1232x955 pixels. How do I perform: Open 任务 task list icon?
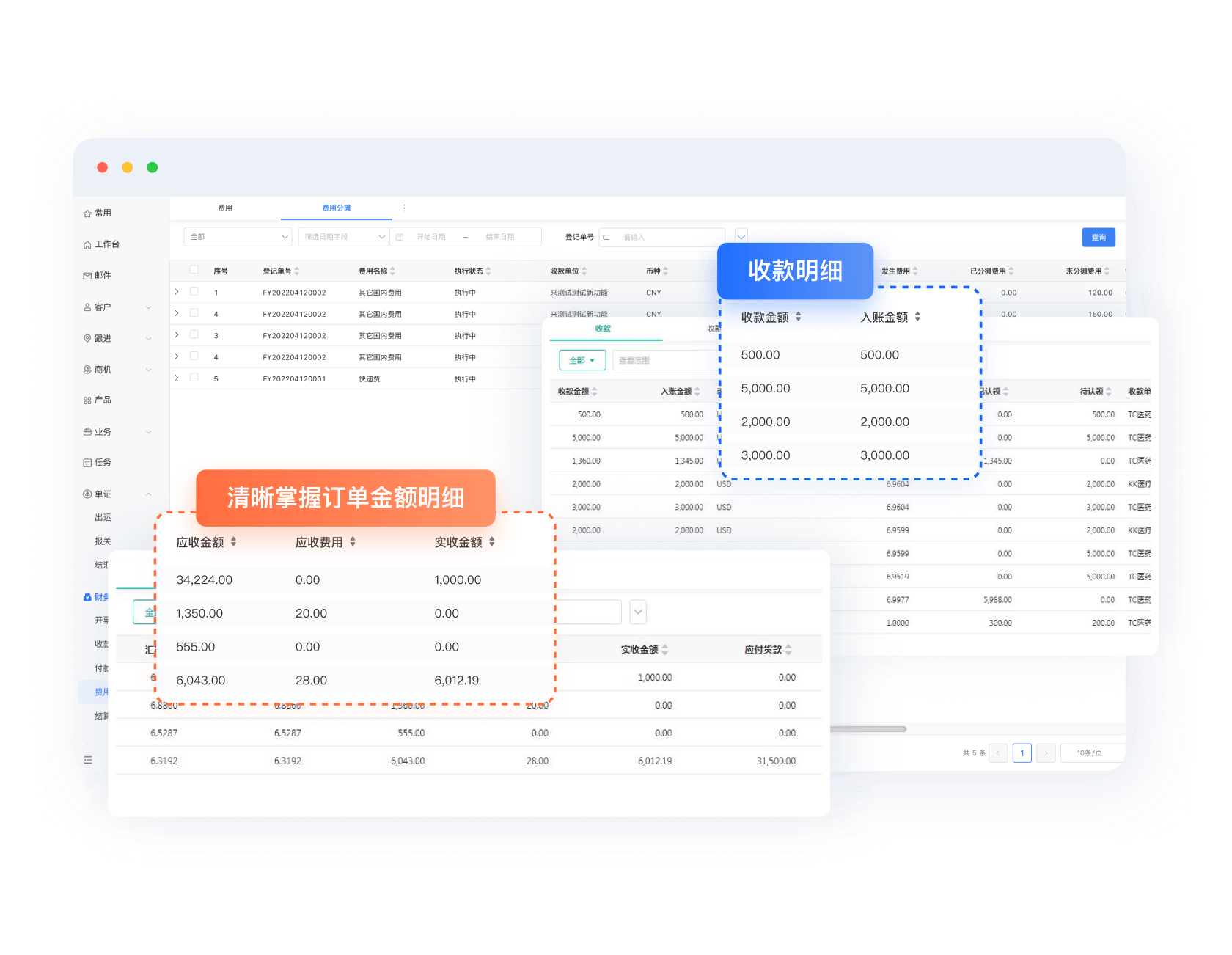point(87,463)
